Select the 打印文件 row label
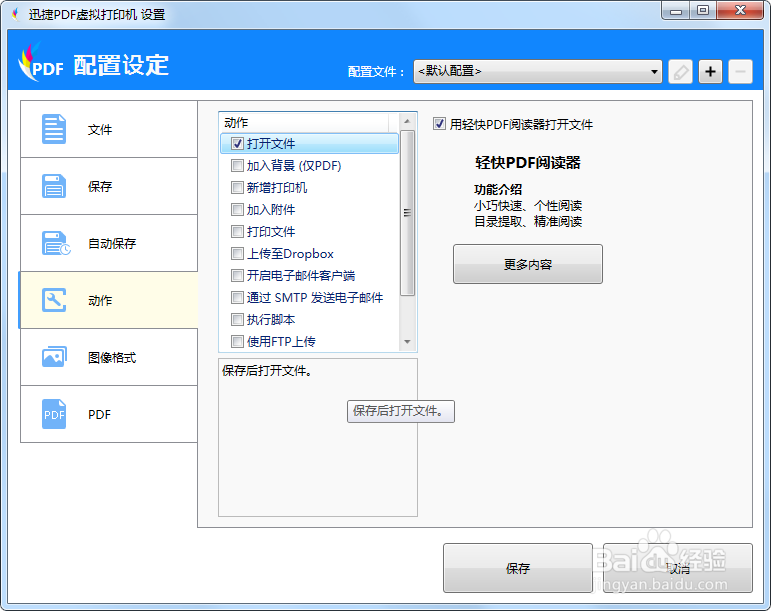 coord(271,232)
